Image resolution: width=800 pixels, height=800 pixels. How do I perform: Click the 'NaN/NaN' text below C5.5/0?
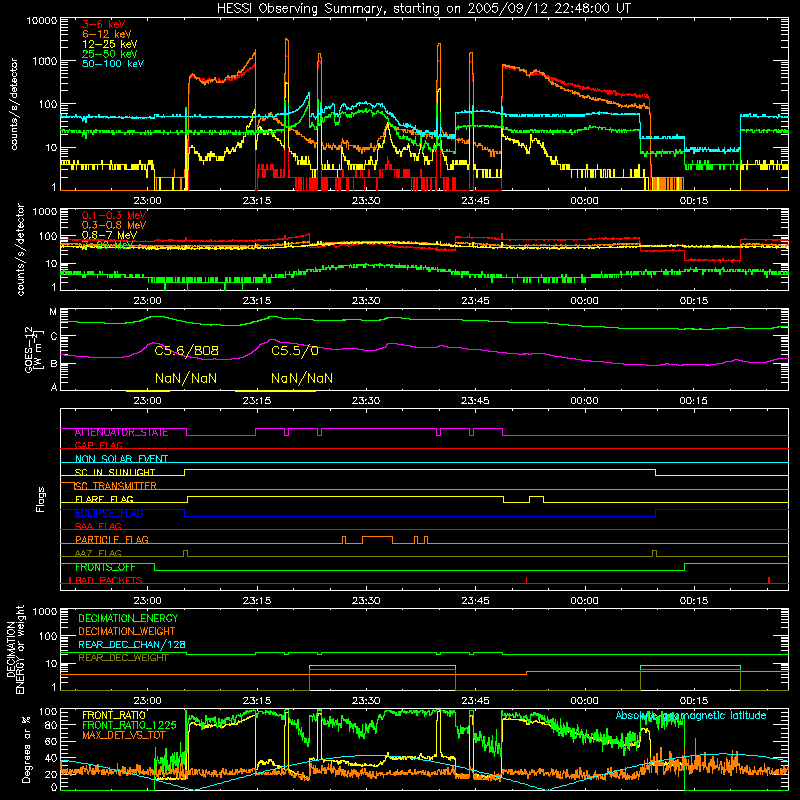302,378
